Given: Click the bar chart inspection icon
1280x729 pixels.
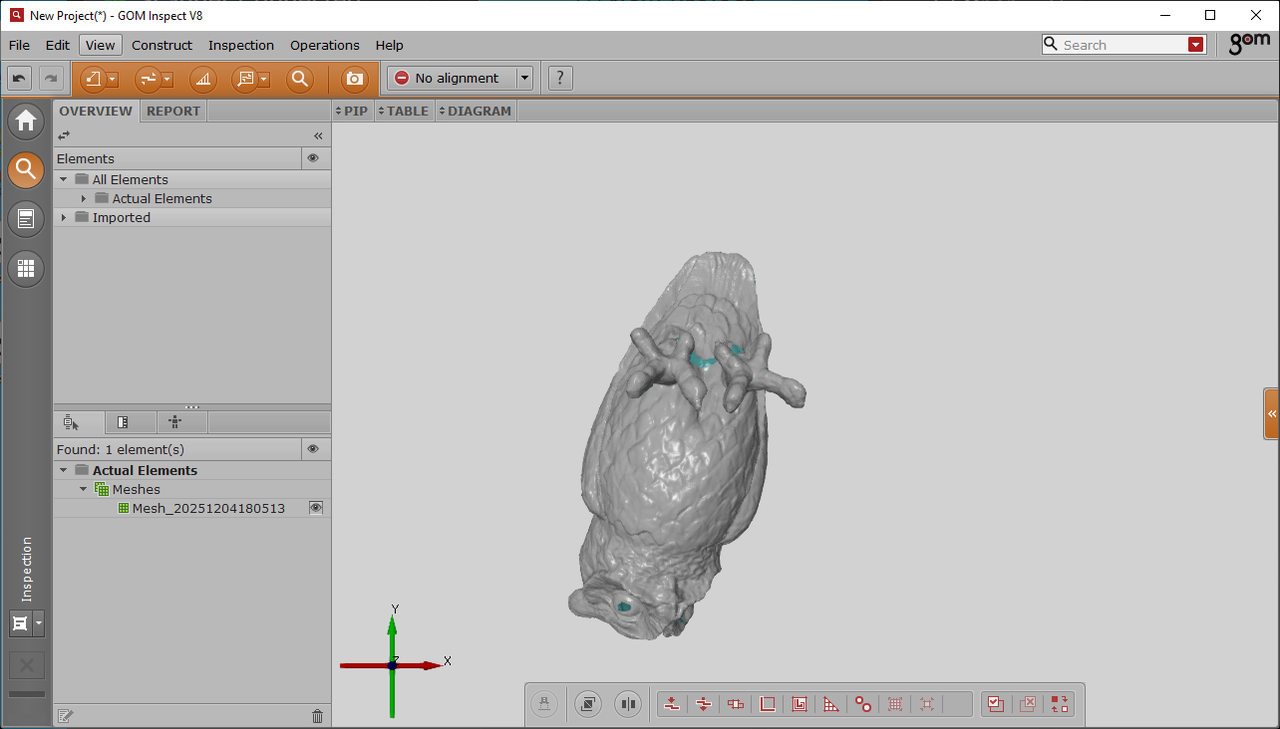Looking at the screenshot, I should point(203,79).
